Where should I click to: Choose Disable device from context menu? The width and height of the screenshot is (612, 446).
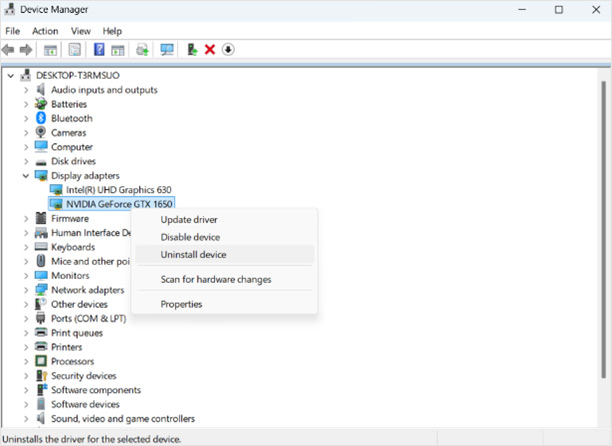[x=224, y=237]
